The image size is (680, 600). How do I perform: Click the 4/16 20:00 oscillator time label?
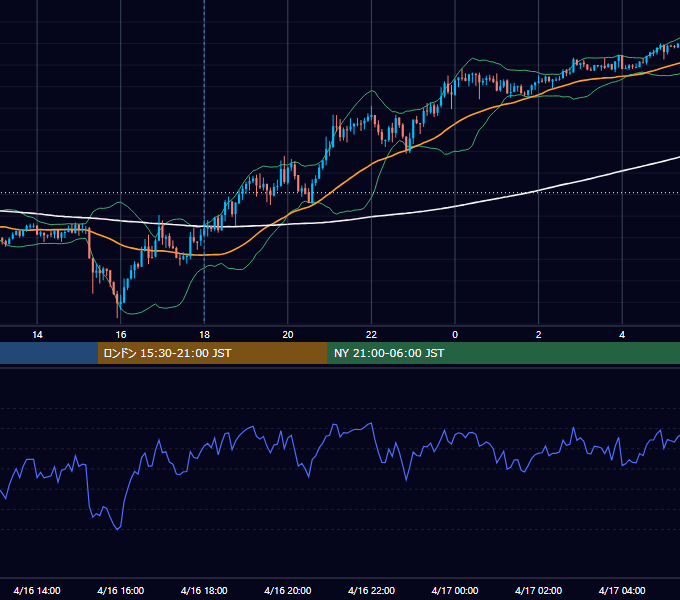tap(288, 590)
